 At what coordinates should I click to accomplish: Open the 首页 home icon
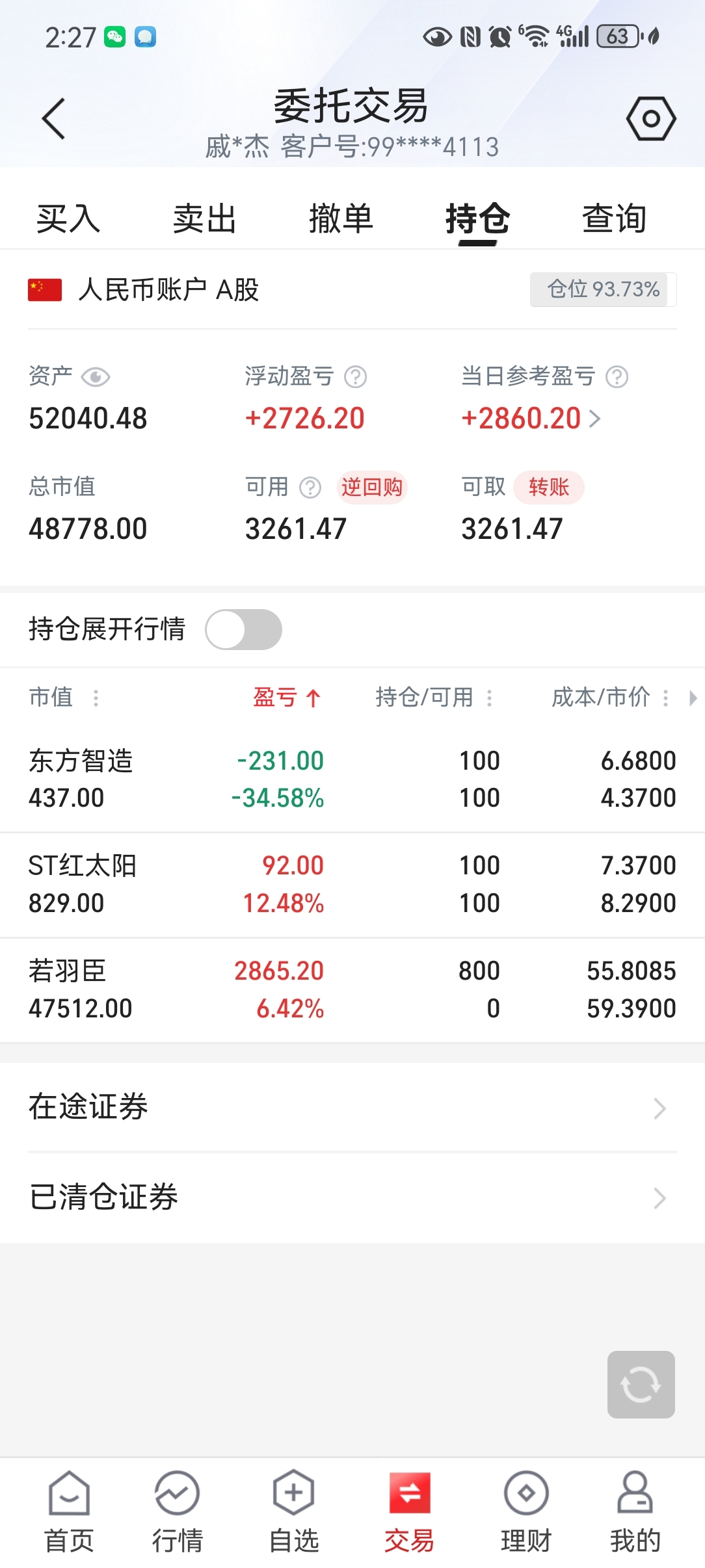pos(69,1493)
